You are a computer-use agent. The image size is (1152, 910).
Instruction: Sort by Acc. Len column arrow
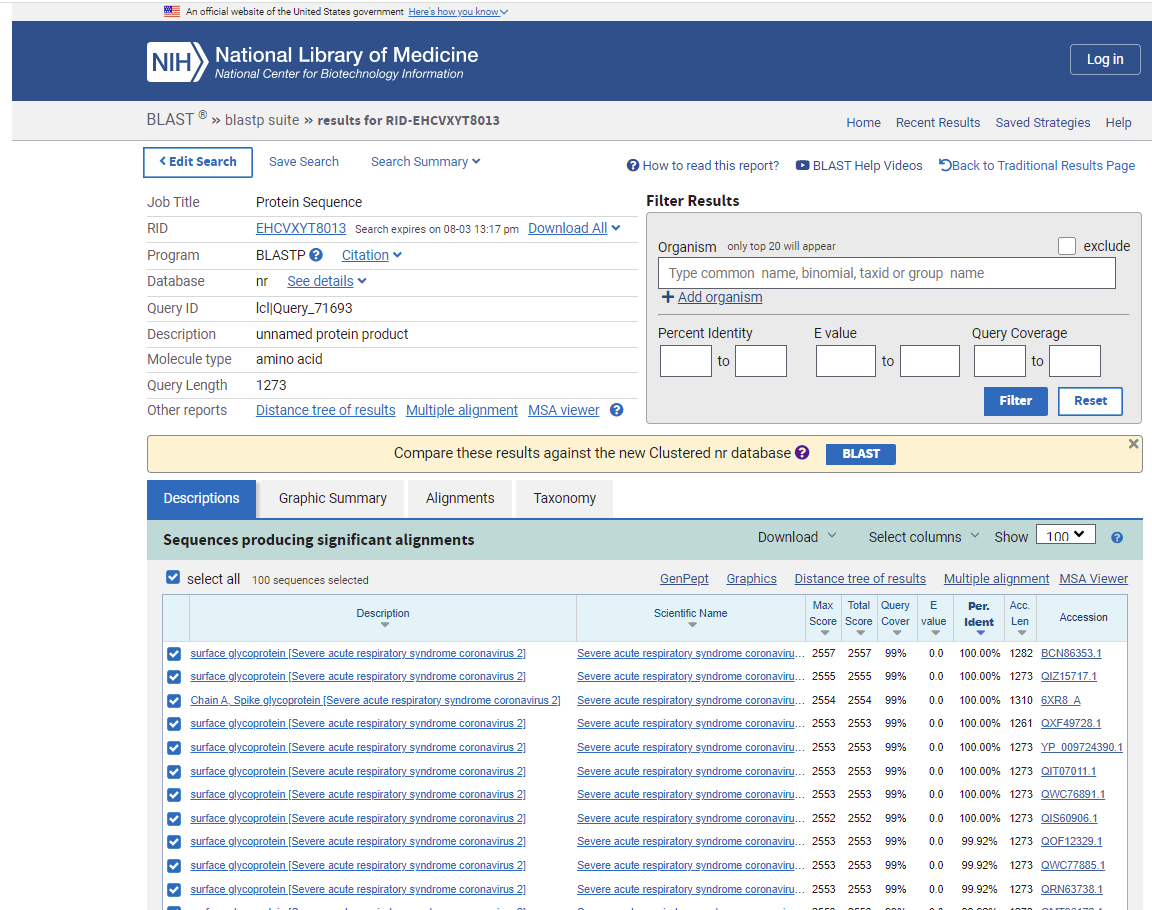(1021, 633)
